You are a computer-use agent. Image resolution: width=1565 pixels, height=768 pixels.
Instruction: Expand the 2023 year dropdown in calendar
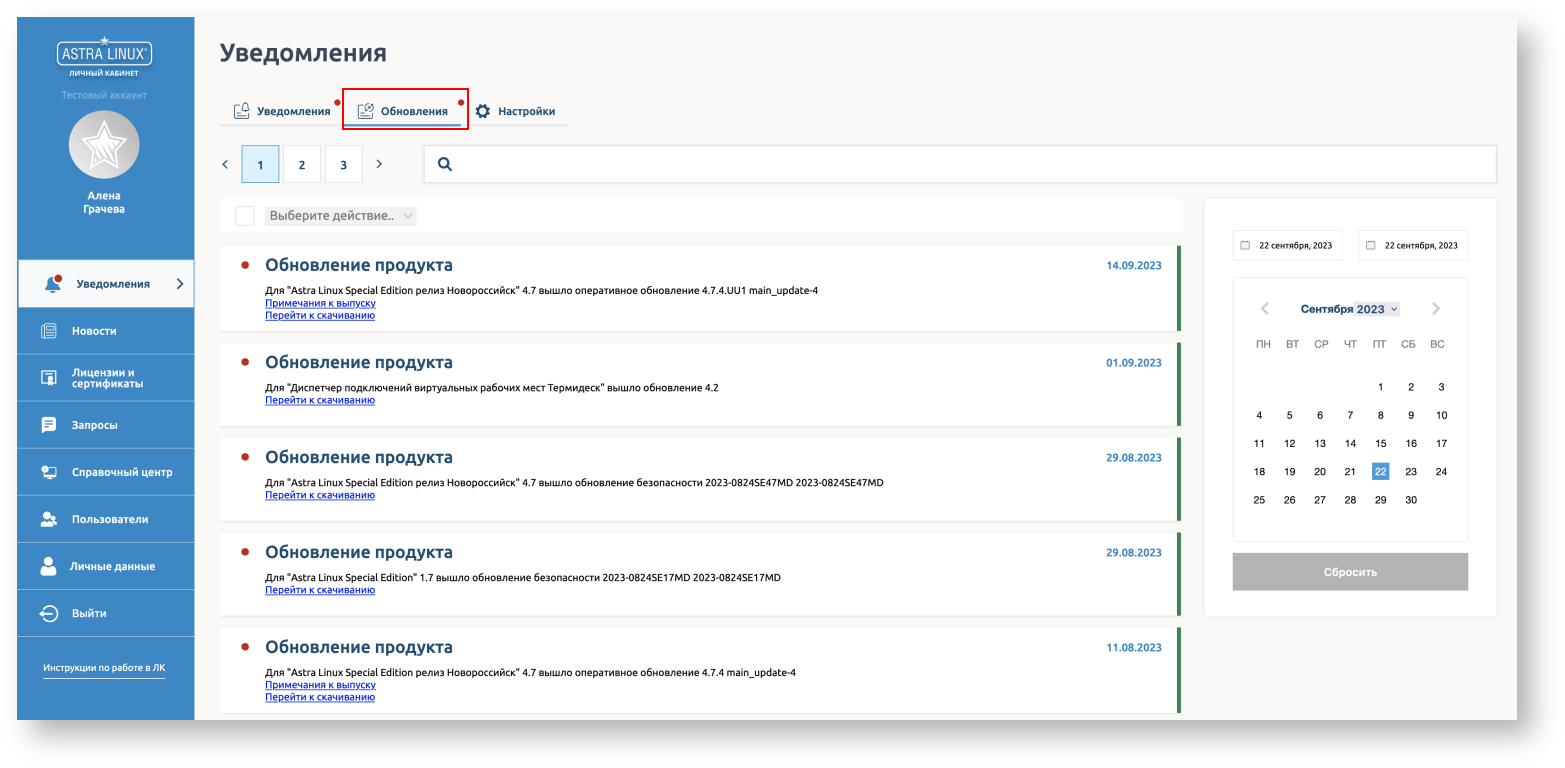coord(1377,309)
